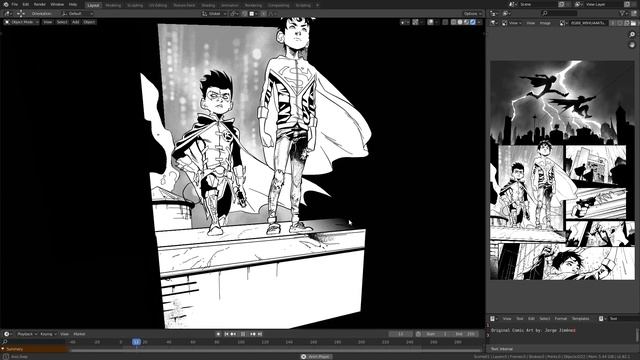Open the Options dropdown in viewport
Image resolution: width=640 pixels, height=360 pixels.
(x=473, y=13)
